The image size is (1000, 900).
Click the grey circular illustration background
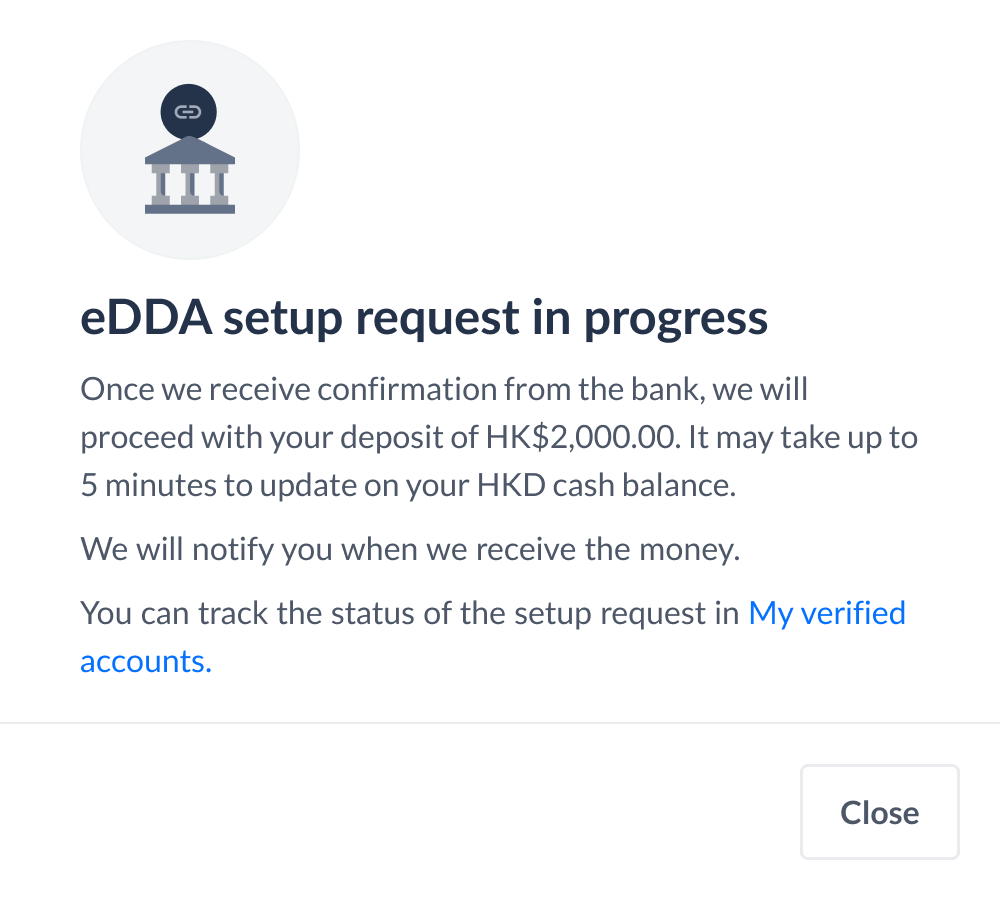click(190, 150)
